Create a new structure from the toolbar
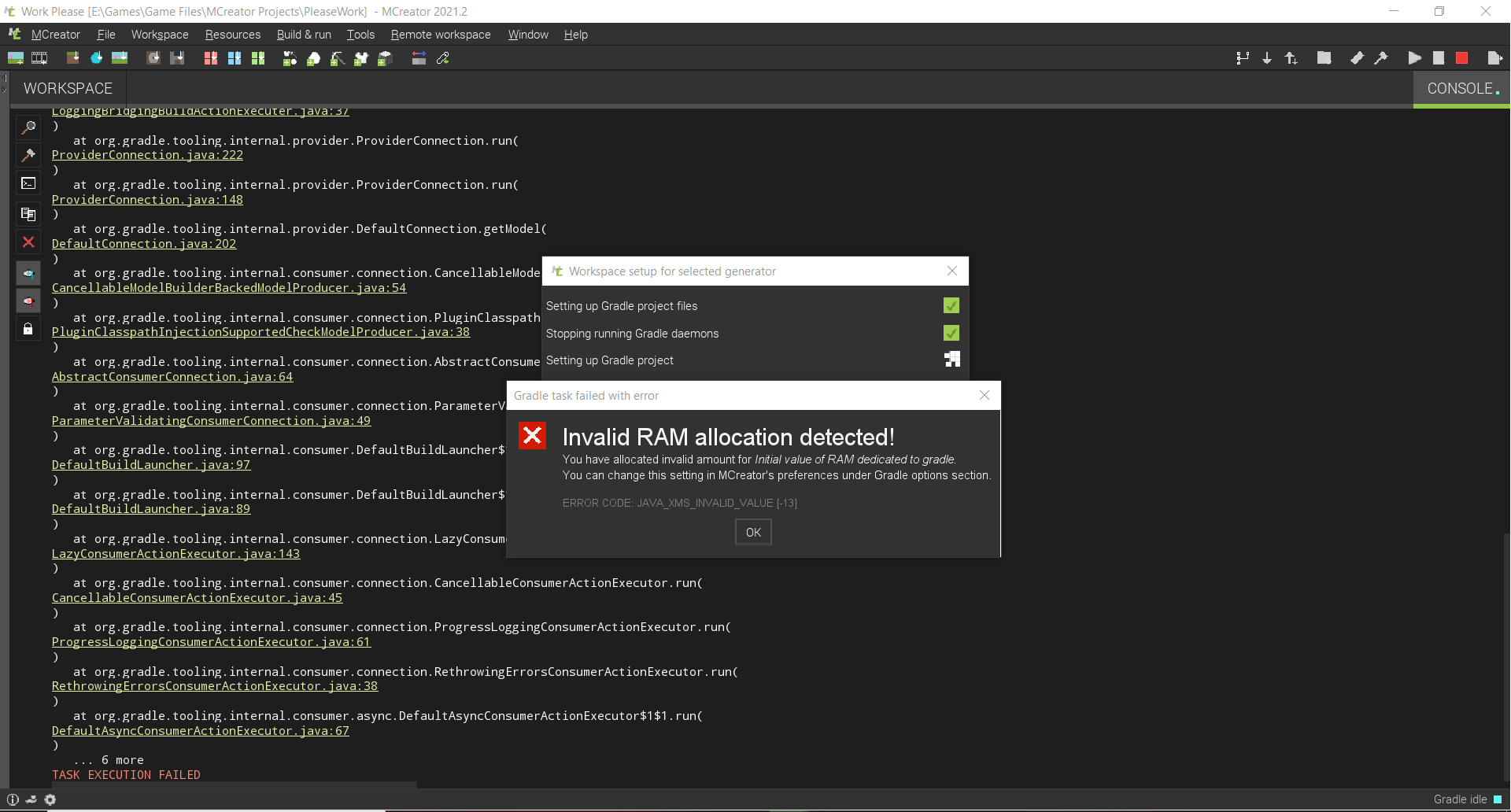The image size is (1511, 812). coord(385,58)
